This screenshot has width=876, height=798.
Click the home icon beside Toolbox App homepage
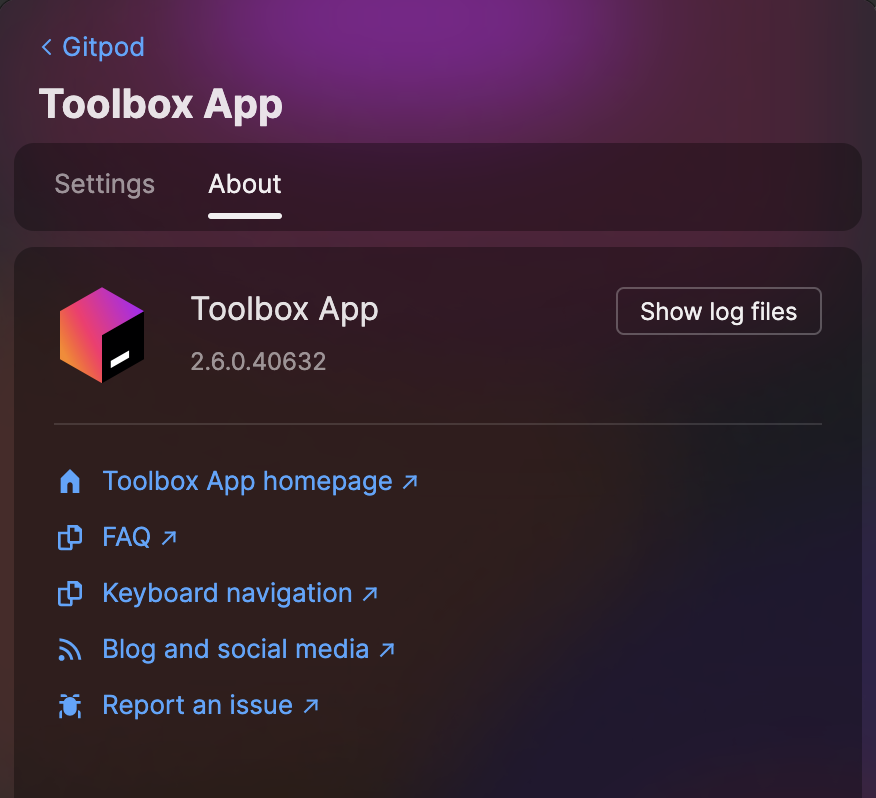click(x=70, y=481)
